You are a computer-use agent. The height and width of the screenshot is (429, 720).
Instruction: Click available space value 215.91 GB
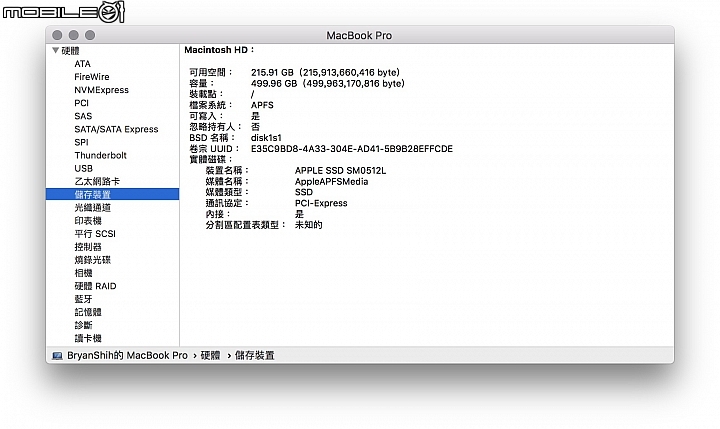325,73
